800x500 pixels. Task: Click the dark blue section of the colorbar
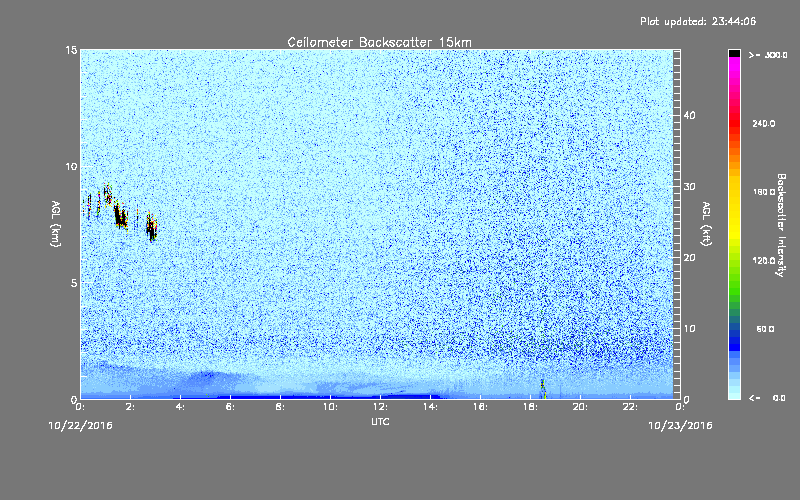click(x=734, y=341)
